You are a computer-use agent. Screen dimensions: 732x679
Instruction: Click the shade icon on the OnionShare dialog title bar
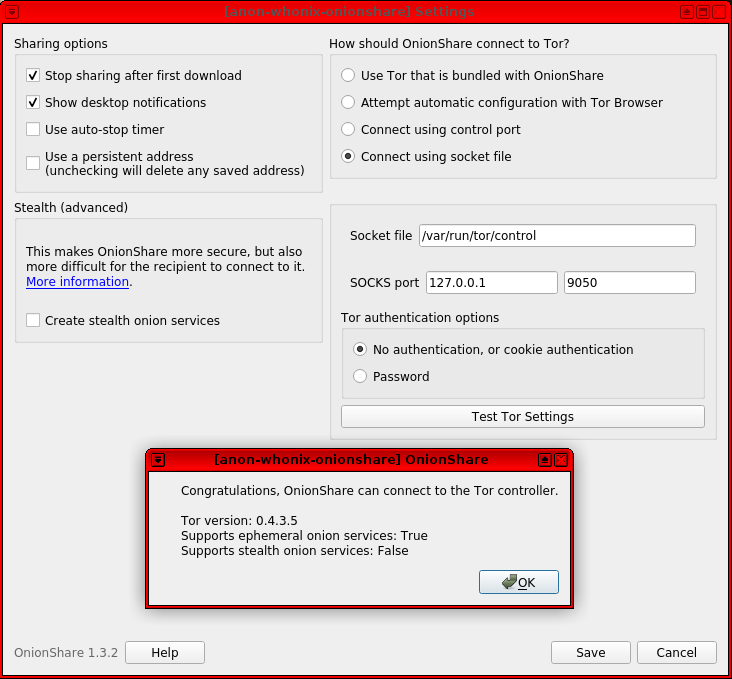point(545,460)
